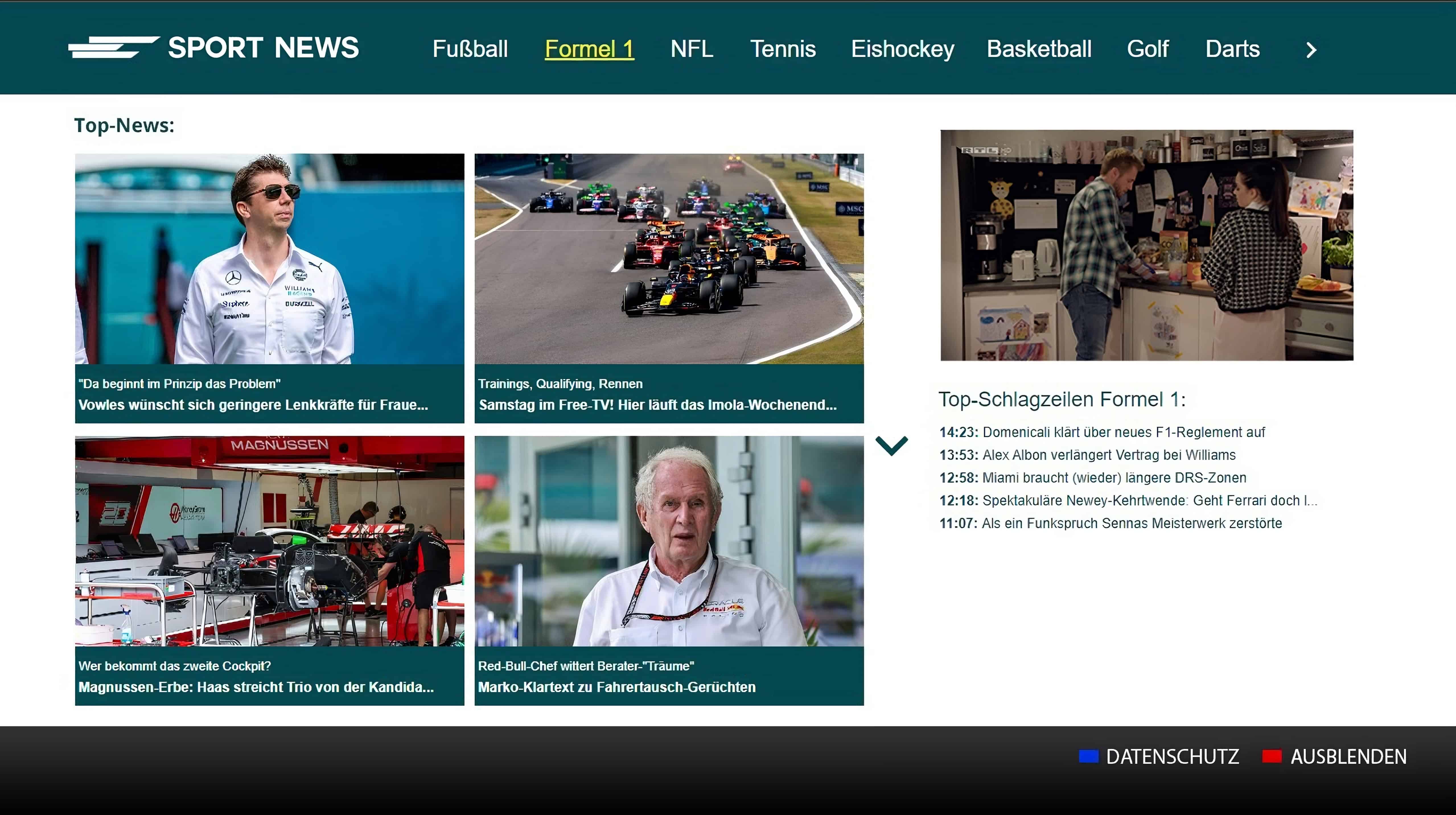1456x815 pixels.
Task: Open the Vowles Lenkkräfte article thumbnail
Action: (x=270, y=259)
